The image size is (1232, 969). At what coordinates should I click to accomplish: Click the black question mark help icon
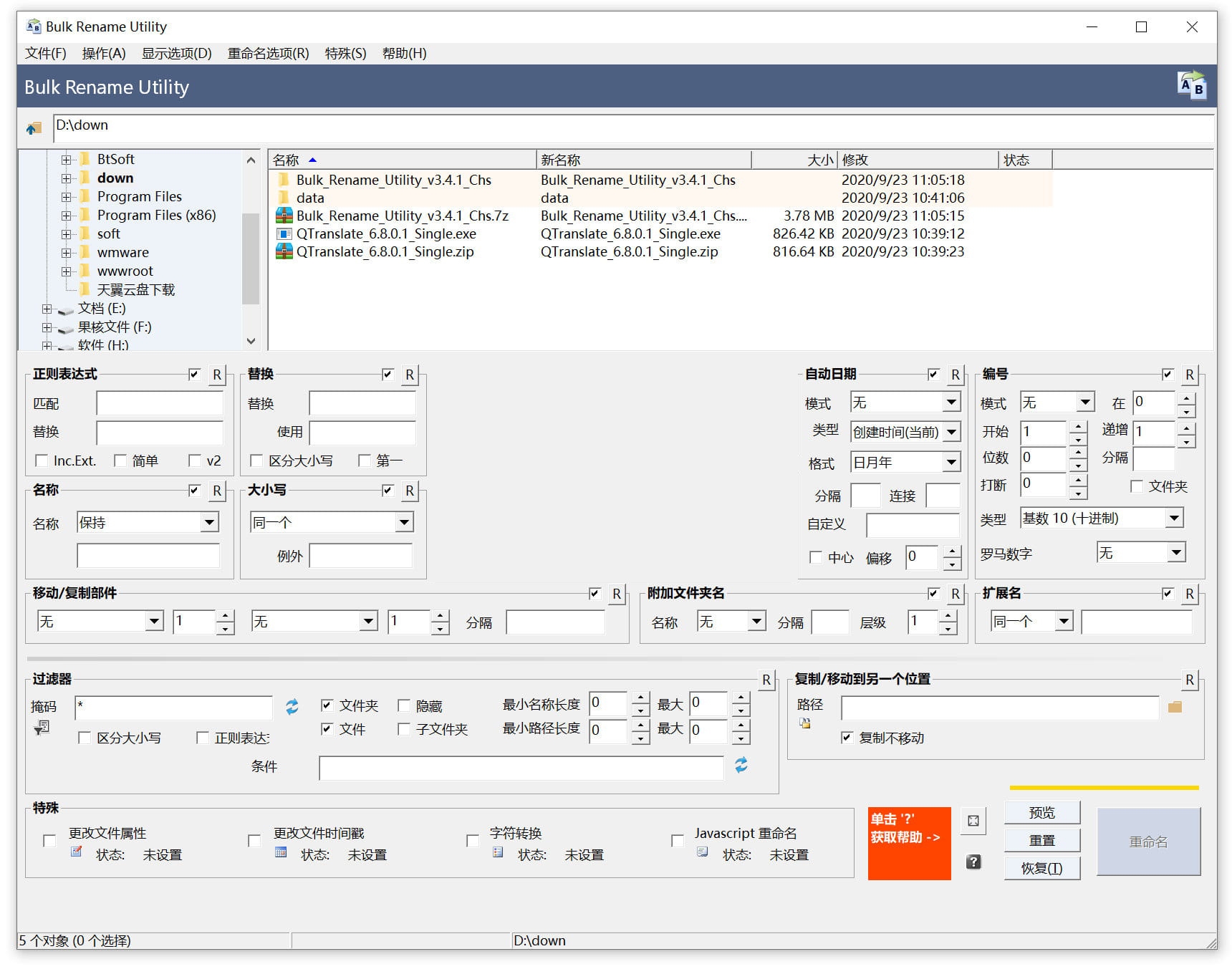[973, 862]
